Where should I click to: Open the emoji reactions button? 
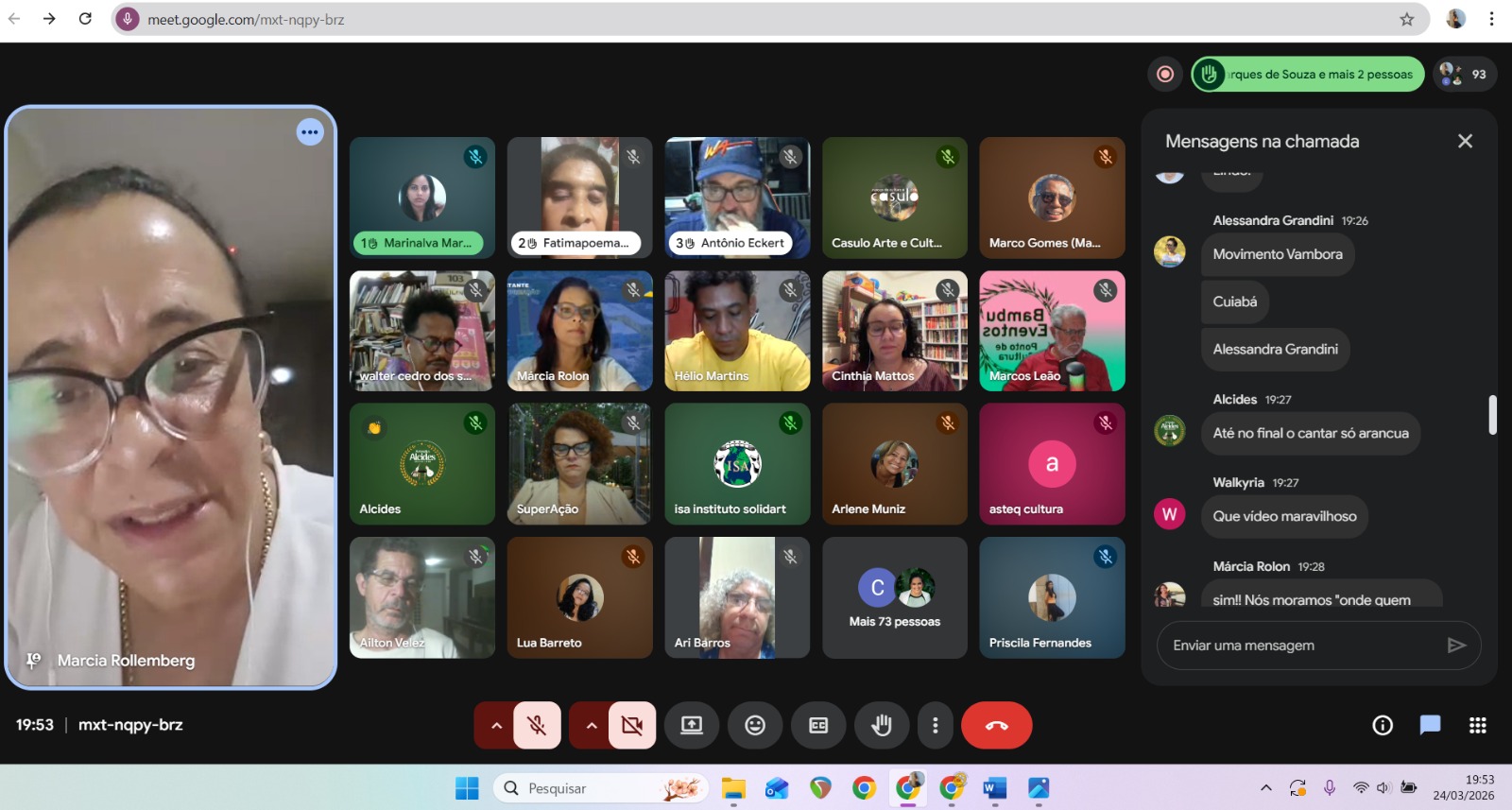755,725
